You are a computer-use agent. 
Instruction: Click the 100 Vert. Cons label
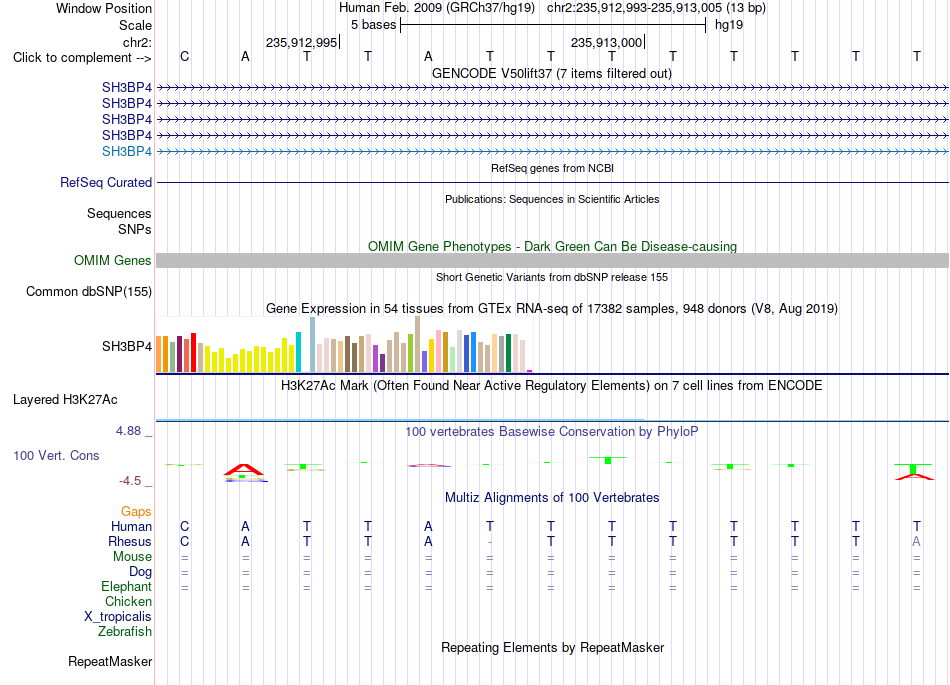(56, 455)
